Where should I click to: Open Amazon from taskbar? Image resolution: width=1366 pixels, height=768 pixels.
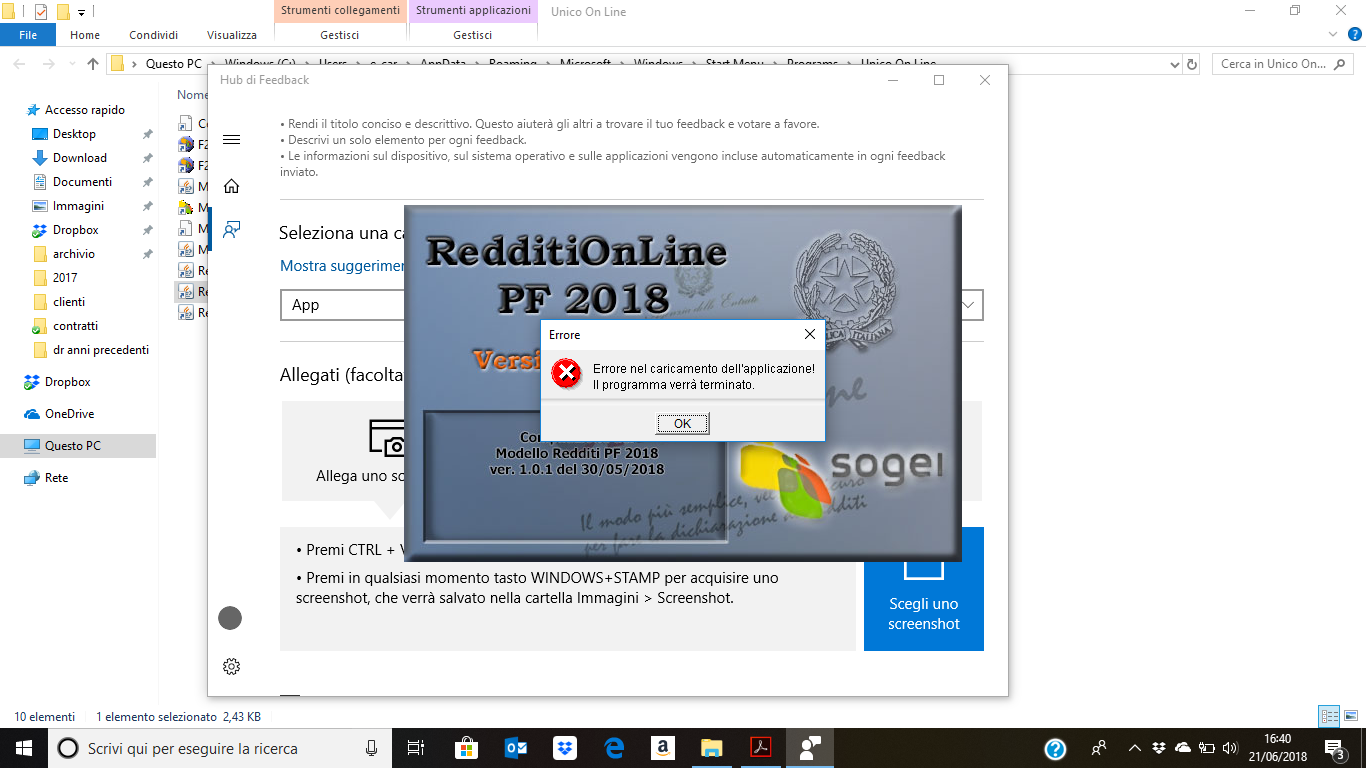[662, 748]
